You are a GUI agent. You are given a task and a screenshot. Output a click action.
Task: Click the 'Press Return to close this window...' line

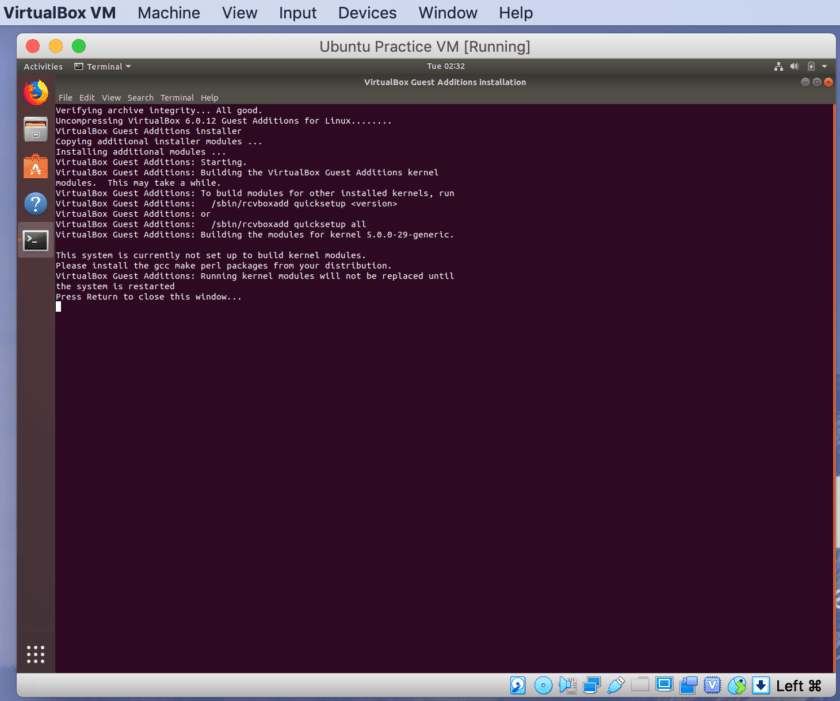pyautogui.click(x=148, y=297)
